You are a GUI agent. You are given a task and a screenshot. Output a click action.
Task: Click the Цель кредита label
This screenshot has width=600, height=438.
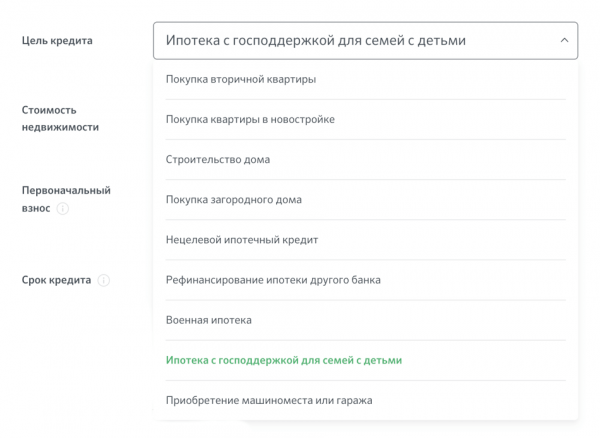click(x=57, y=41)
